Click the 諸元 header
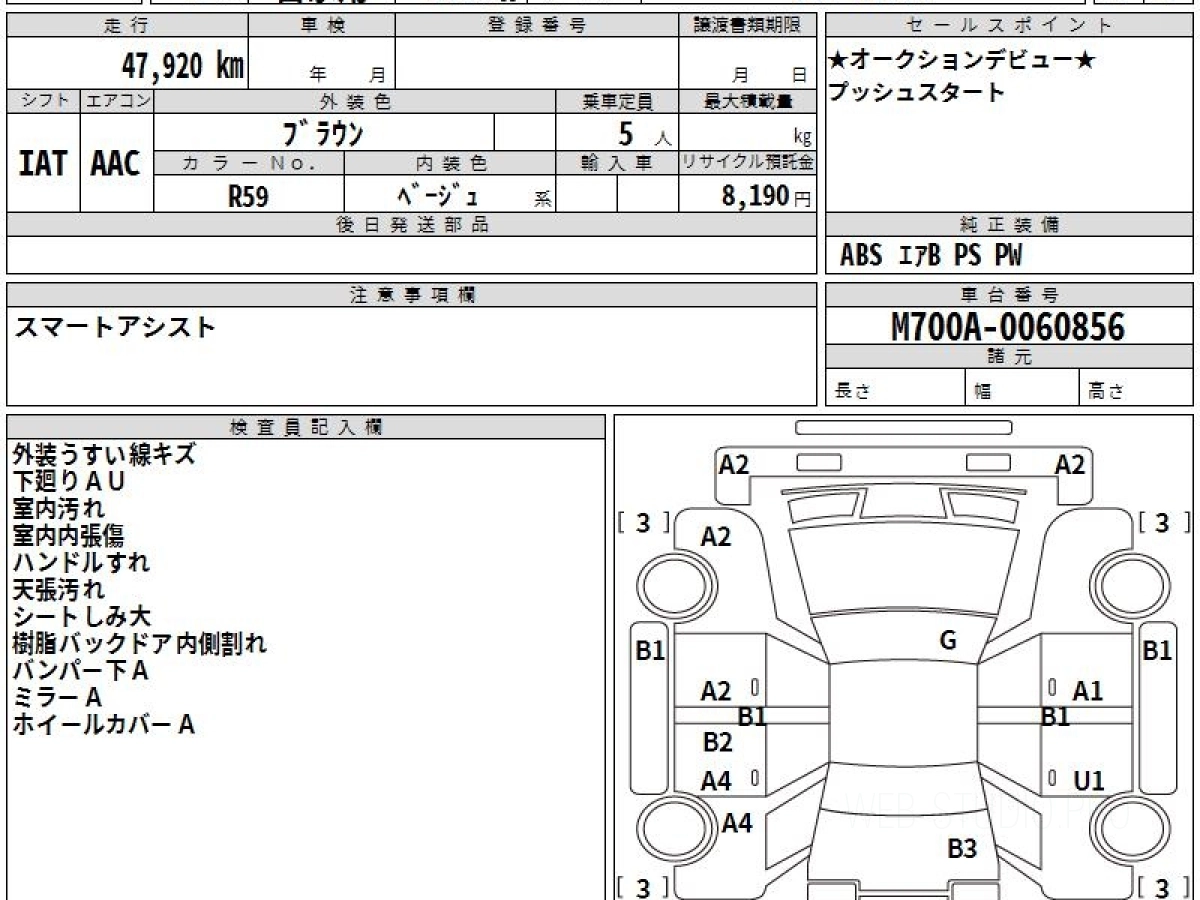 (x=1009, y=357)
